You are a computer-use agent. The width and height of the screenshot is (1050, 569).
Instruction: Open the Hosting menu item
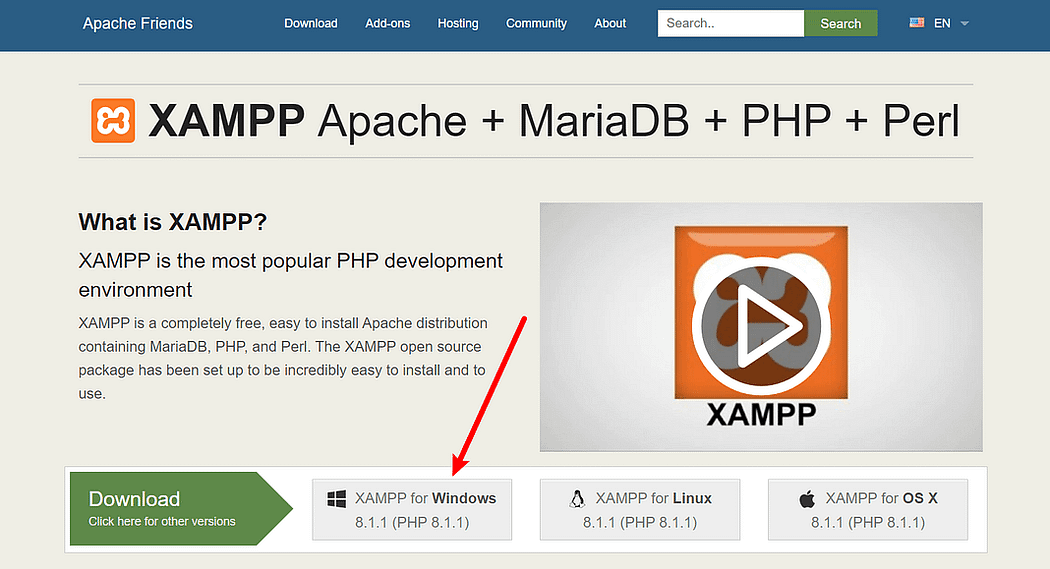pyautogui.click(x=458, y=23)
